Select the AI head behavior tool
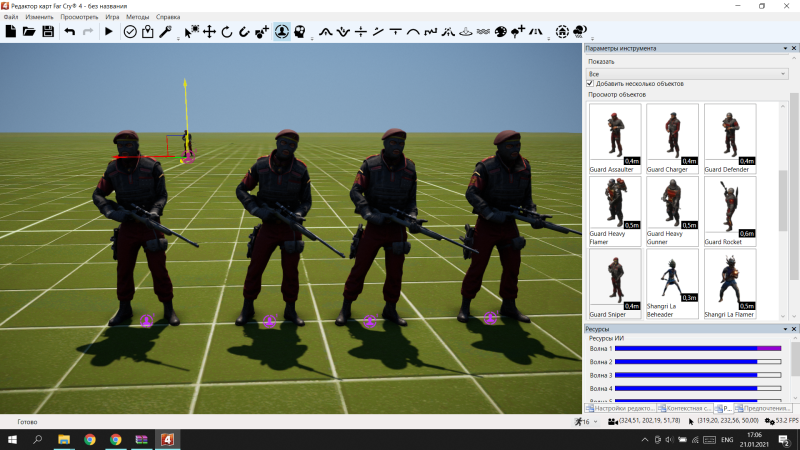 point(300,32)
